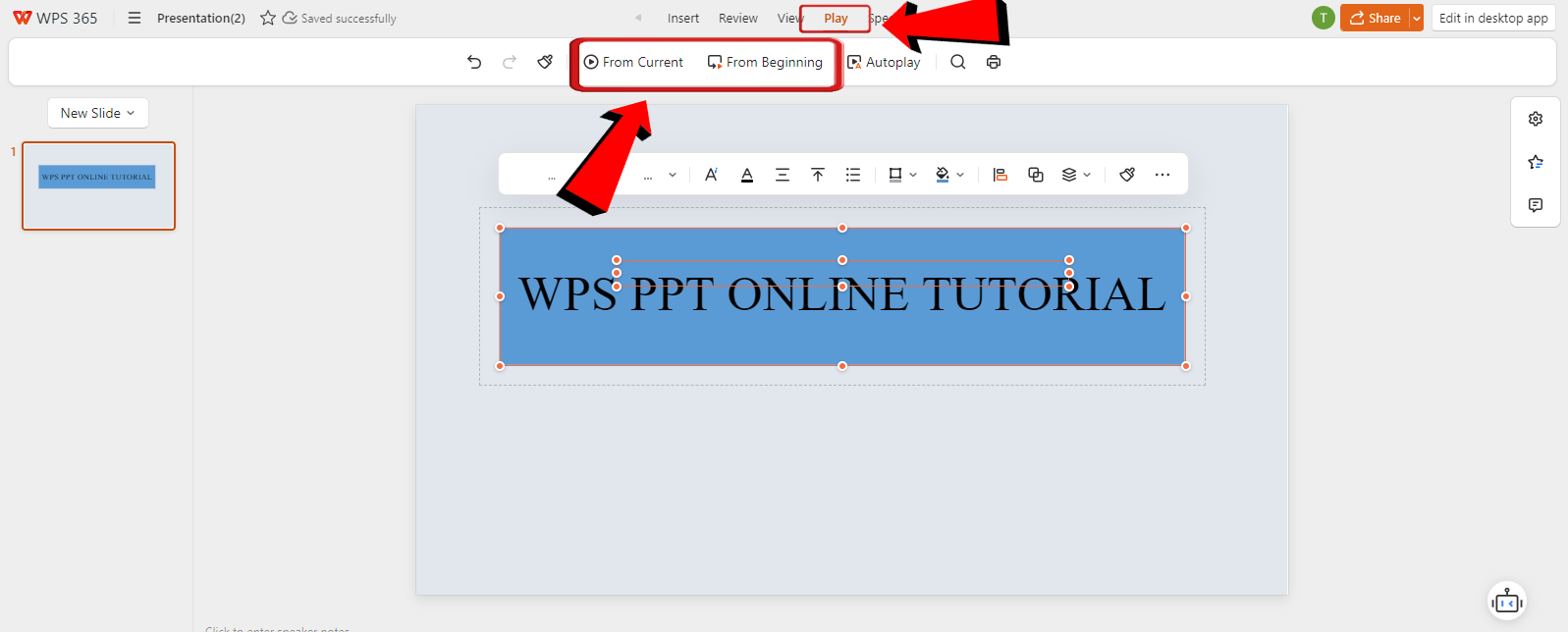The width and height of the screenshot is (1568, 632).
Task: Click the WPS PPT ONLINE TUTORIAL text
Action: pos(842,294)
